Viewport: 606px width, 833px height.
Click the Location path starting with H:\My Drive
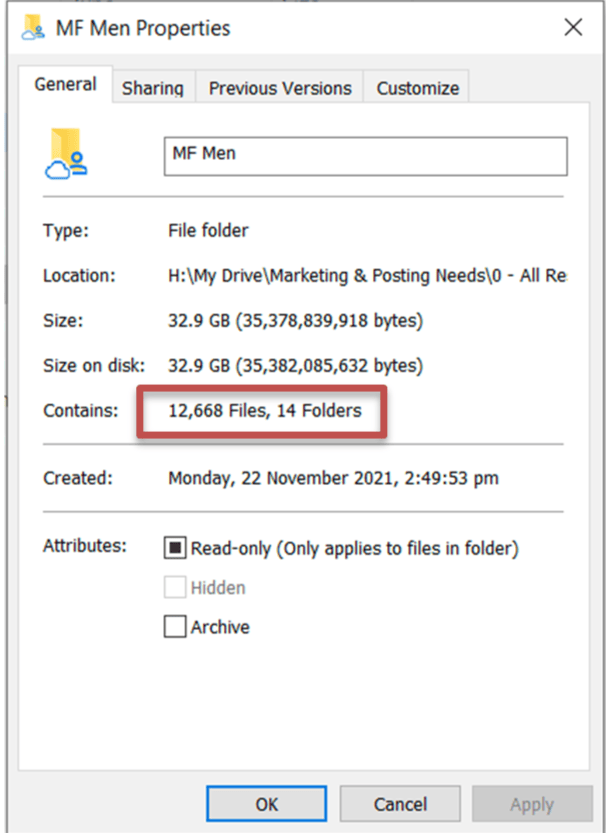pos(367,276)
